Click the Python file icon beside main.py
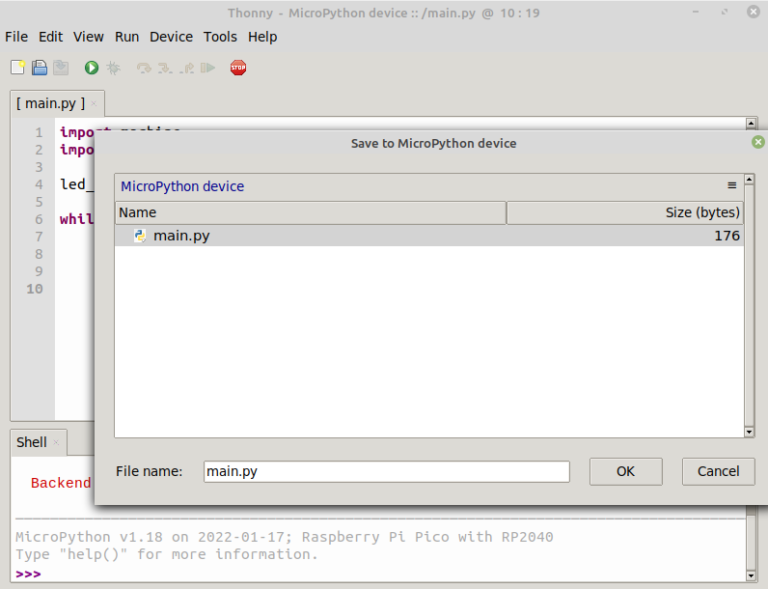Screen dimensions: 768x589 tap(140, 236)
